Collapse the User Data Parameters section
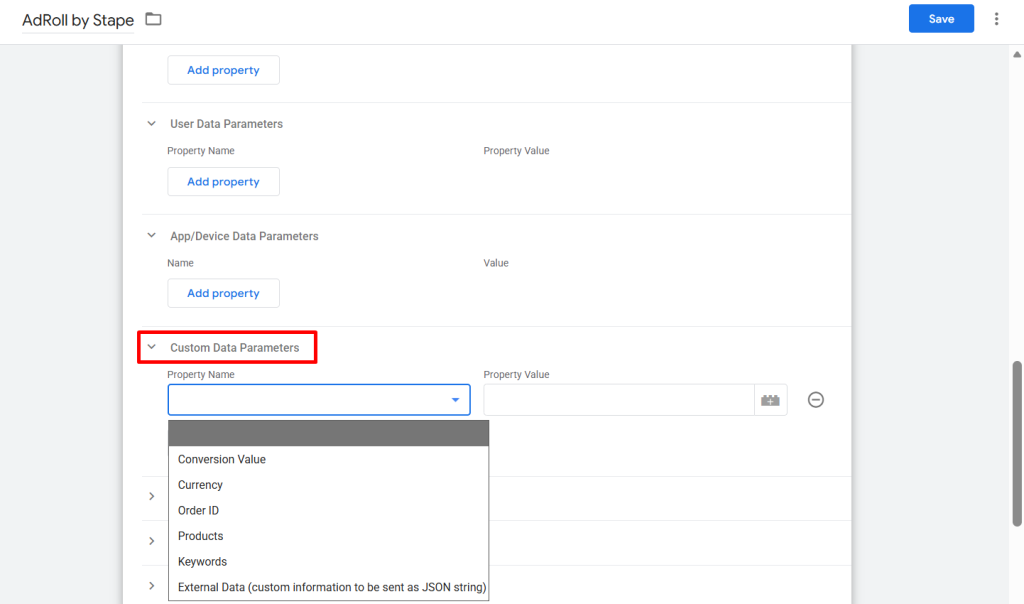The image size is (1024, 604). point(152,124)
